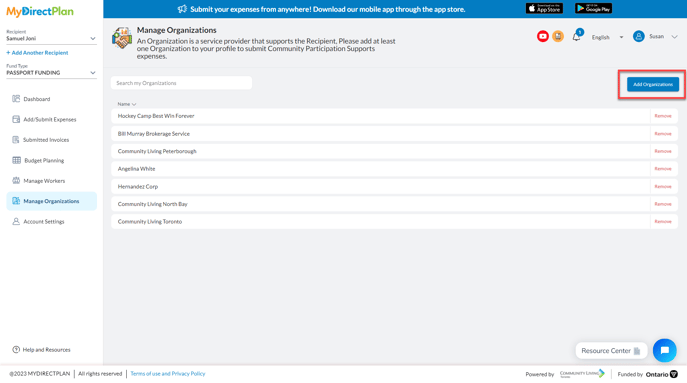Screen dimensions: 687x383
Task: Open notifications bell icon
Action: coord(577,37)
